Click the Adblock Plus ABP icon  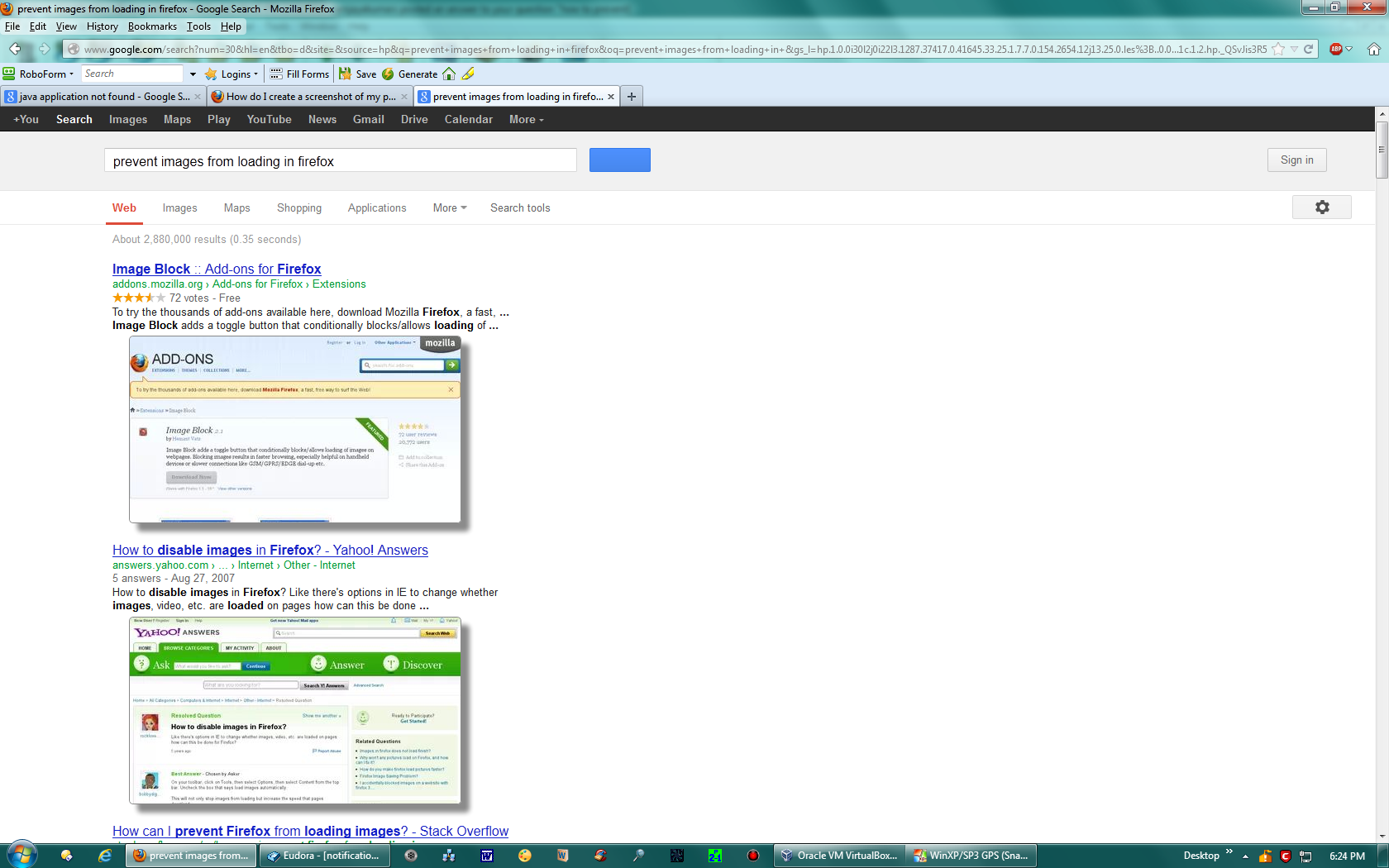point(1335,50)
